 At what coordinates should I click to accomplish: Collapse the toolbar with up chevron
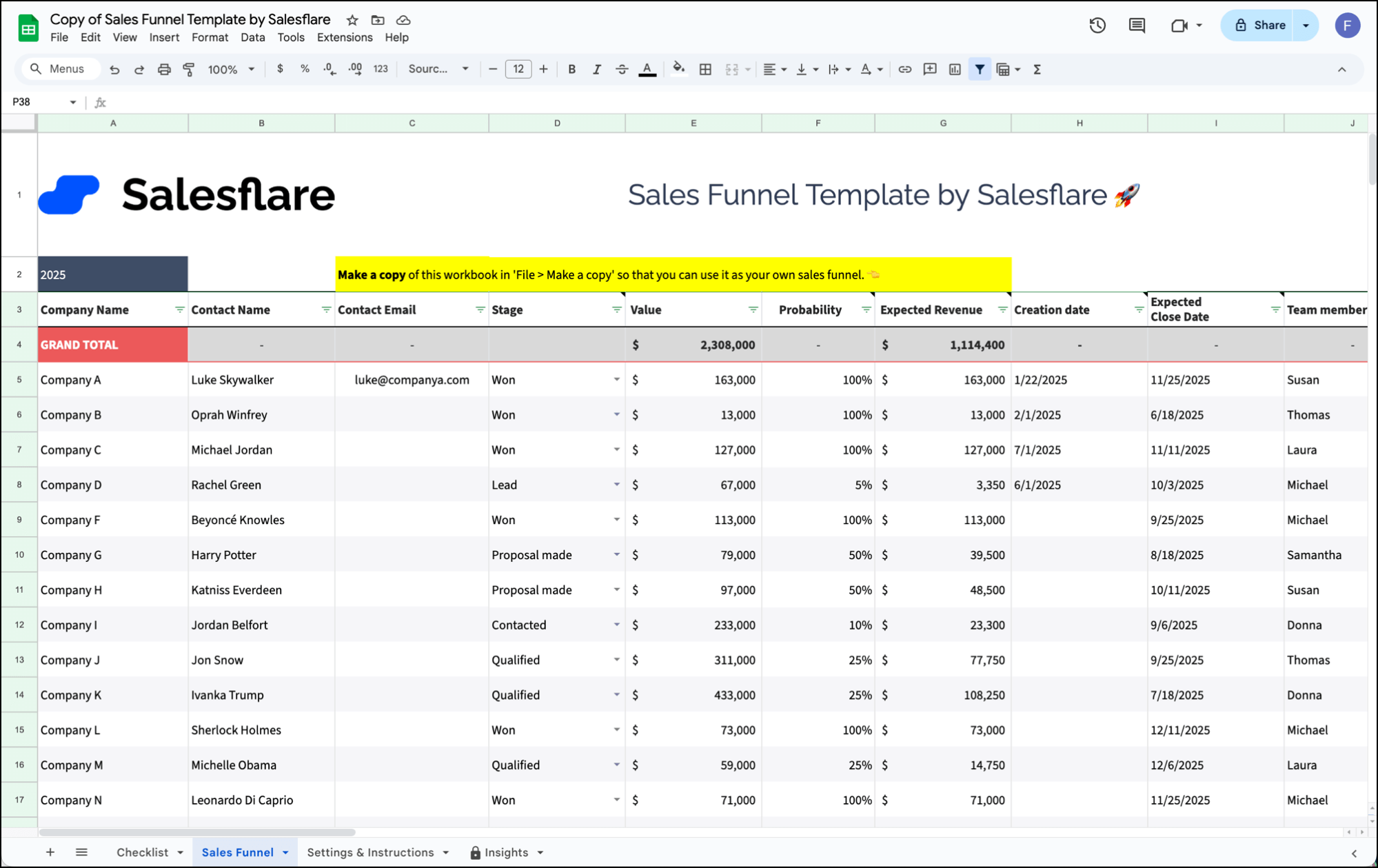coord(1341,69)
